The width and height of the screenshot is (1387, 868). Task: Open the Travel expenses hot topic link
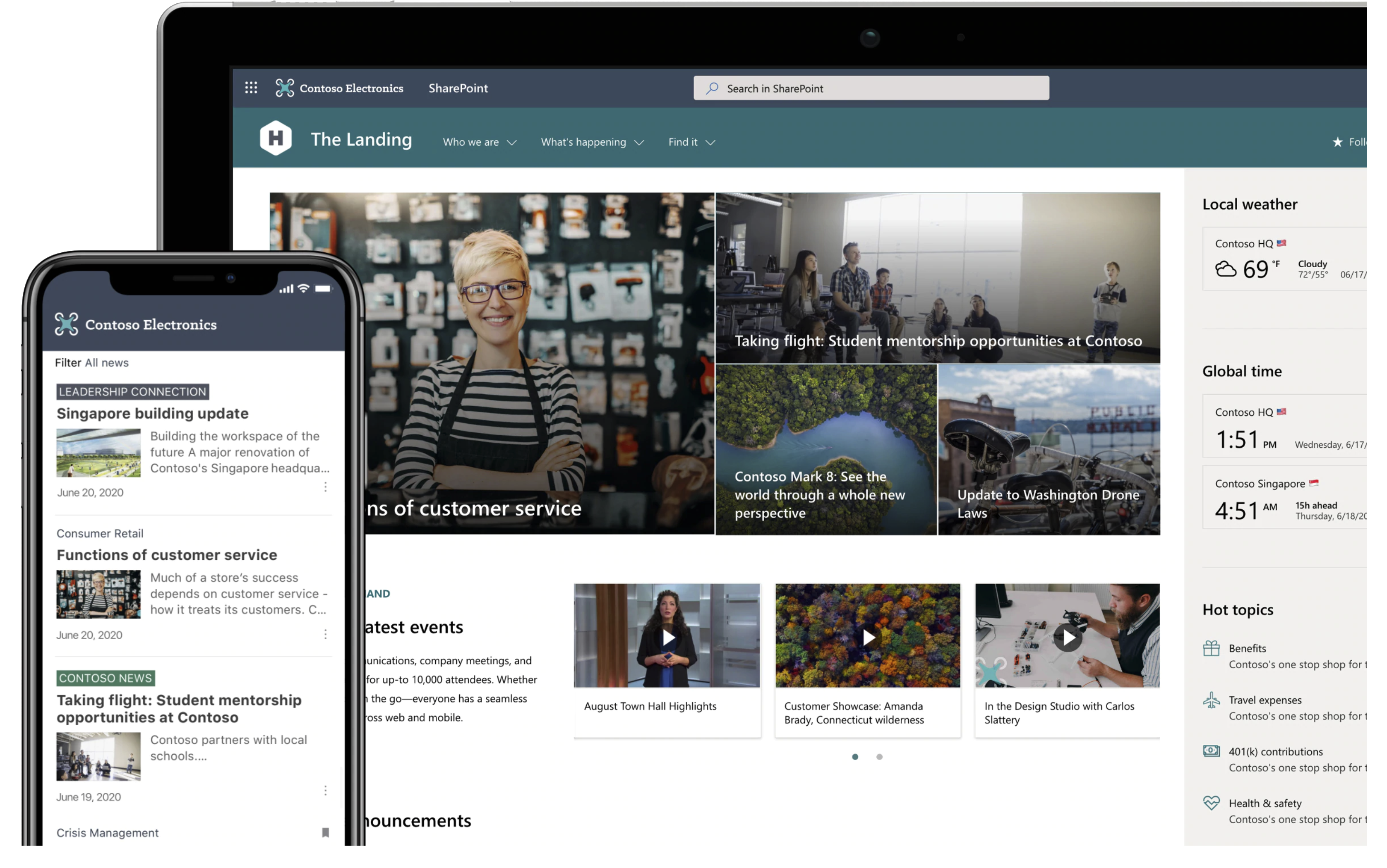(x=1265, y=700)
